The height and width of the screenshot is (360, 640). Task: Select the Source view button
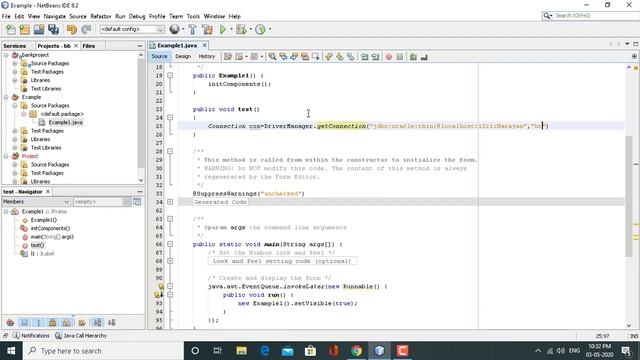pos(159,57)
